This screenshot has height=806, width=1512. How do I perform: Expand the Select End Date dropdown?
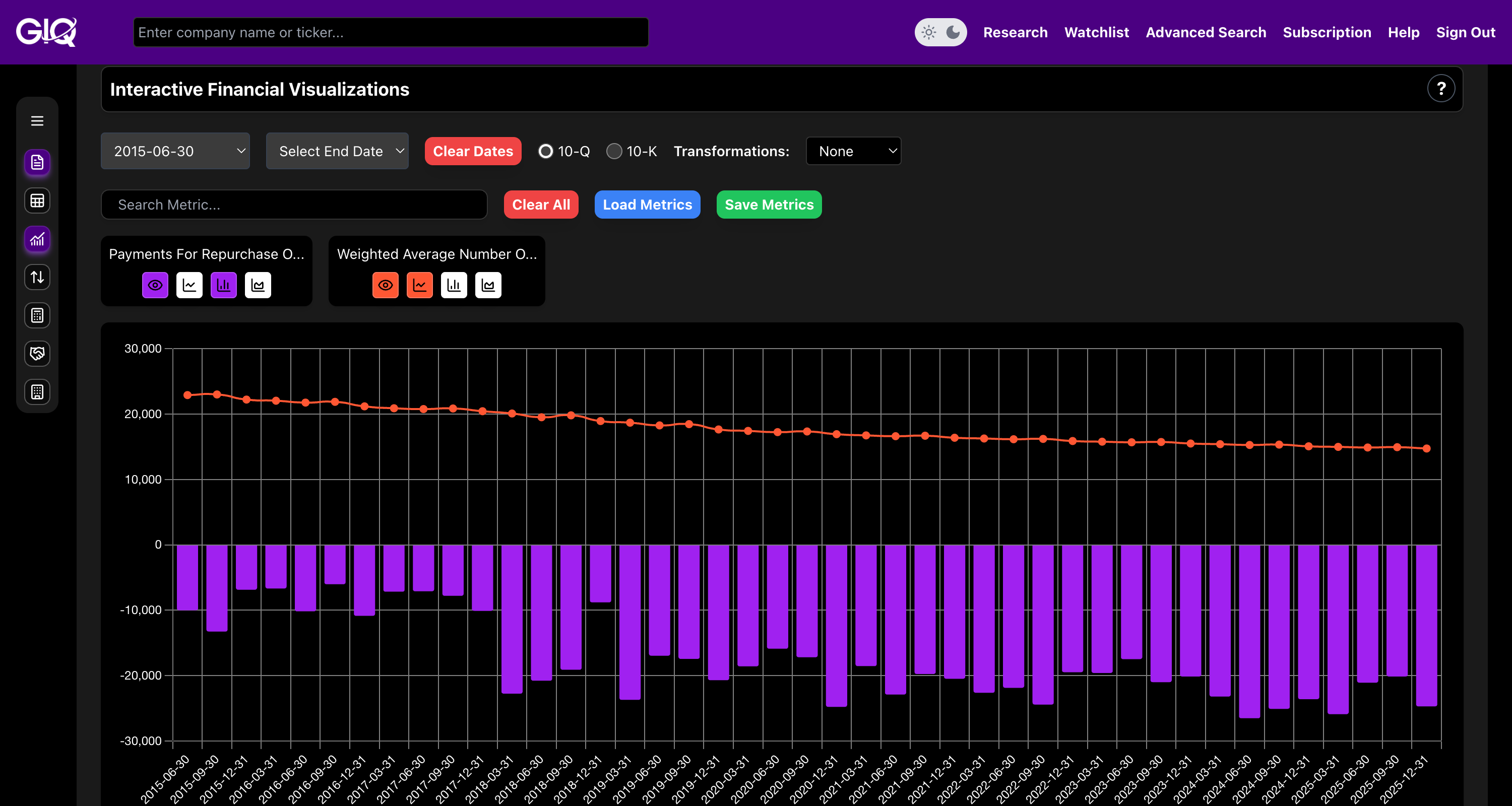[x=337, y=151]
